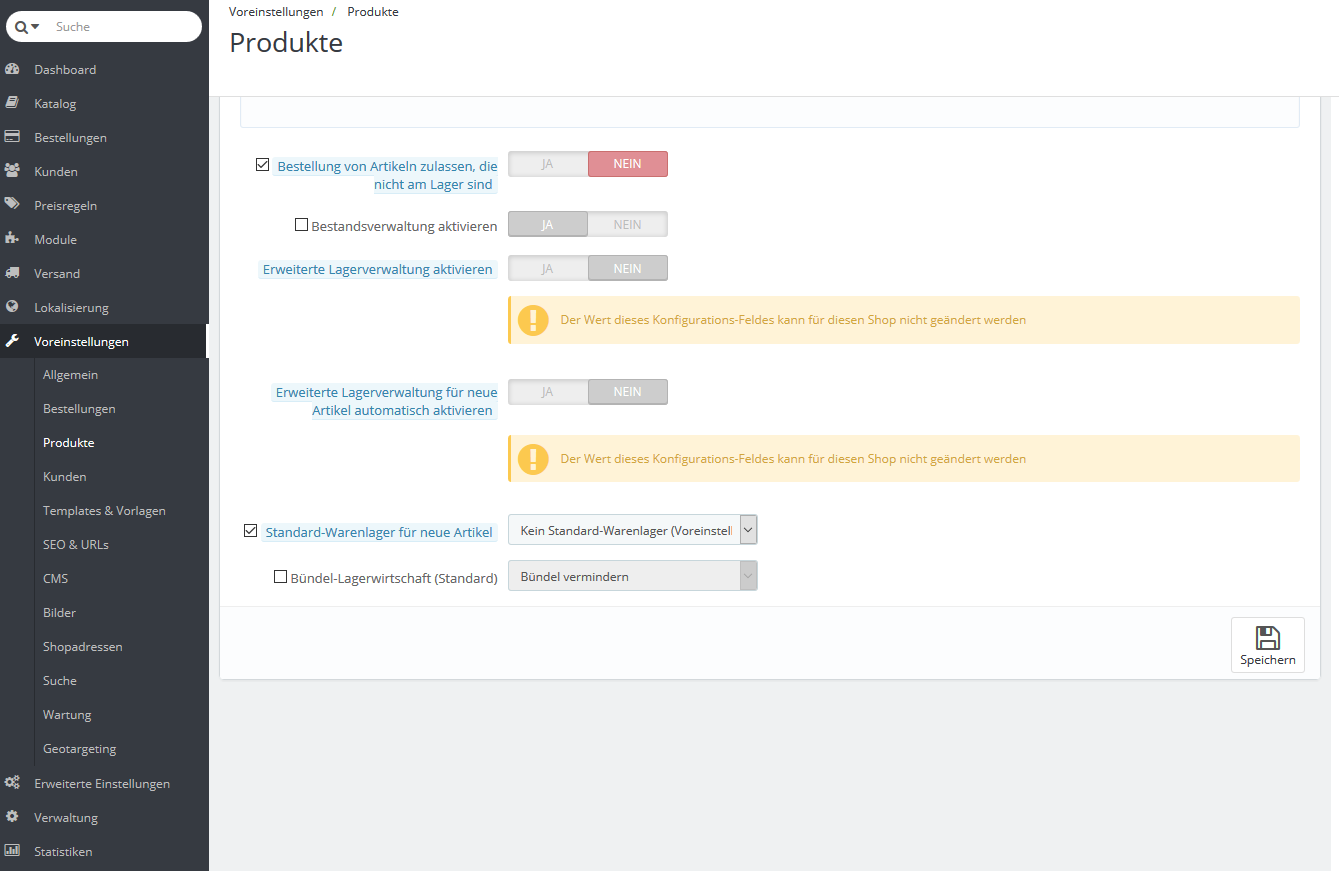The width and height of the screenshot is (1339, 871).
Task: Open Bestellungen submenu under Voreinstellungen
Action: pyautogui.click(x=79, y=409)
